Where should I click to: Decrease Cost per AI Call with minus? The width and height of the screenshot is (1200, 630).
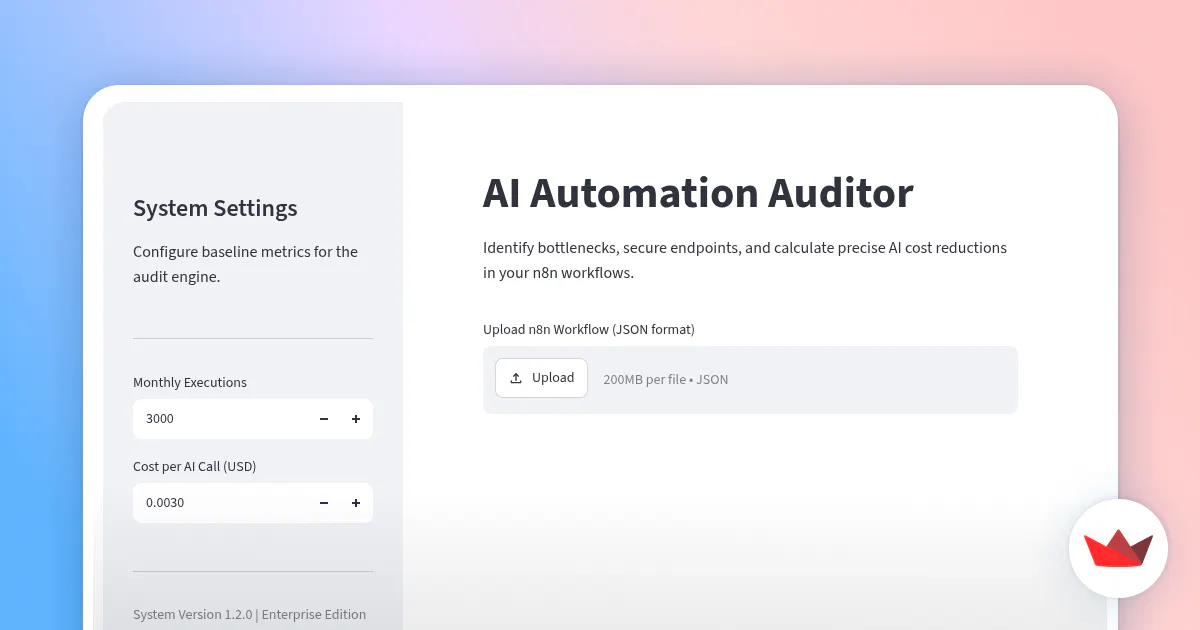tap(324, 503)
